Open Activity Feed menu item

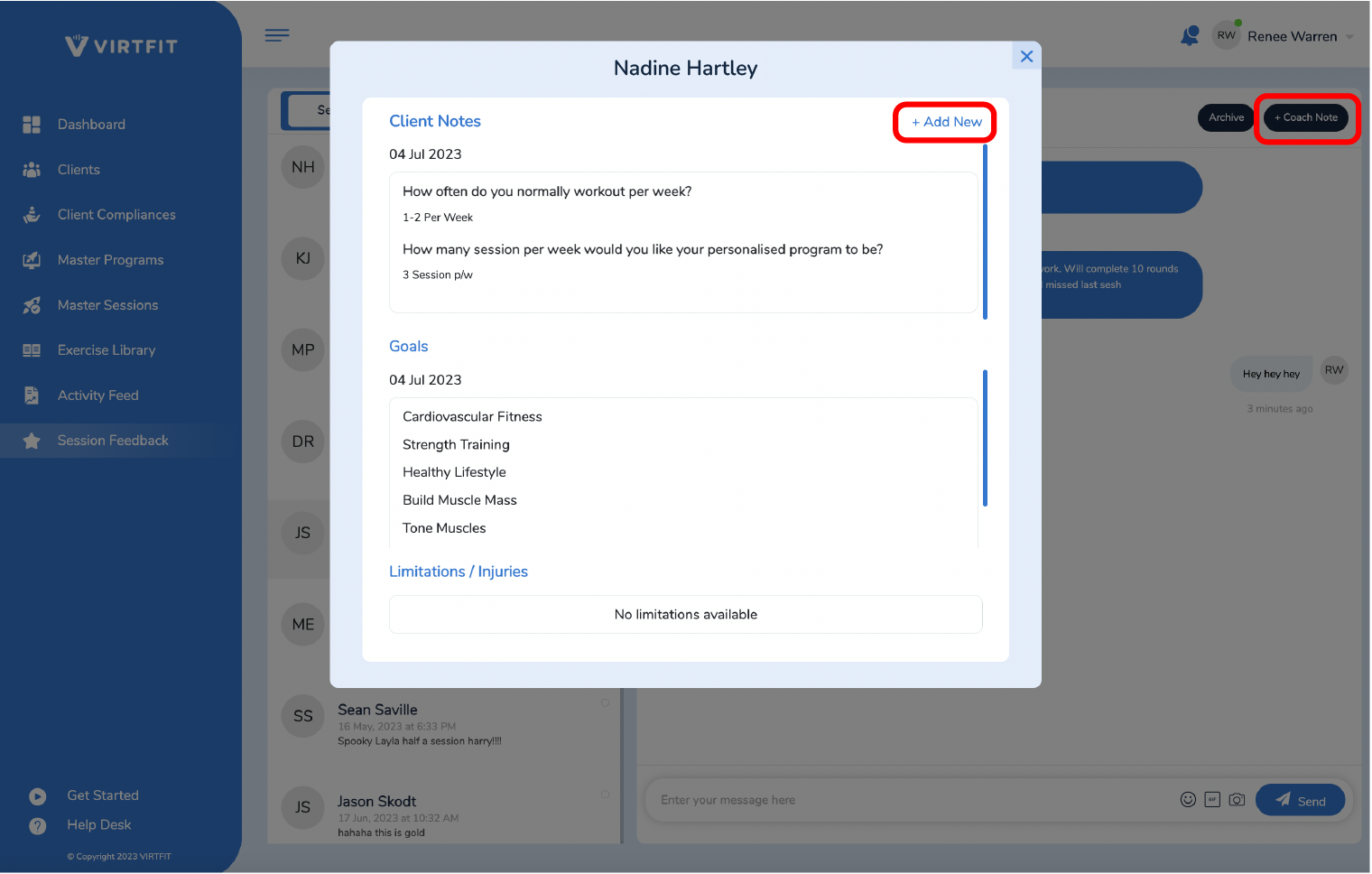(97, 395)
